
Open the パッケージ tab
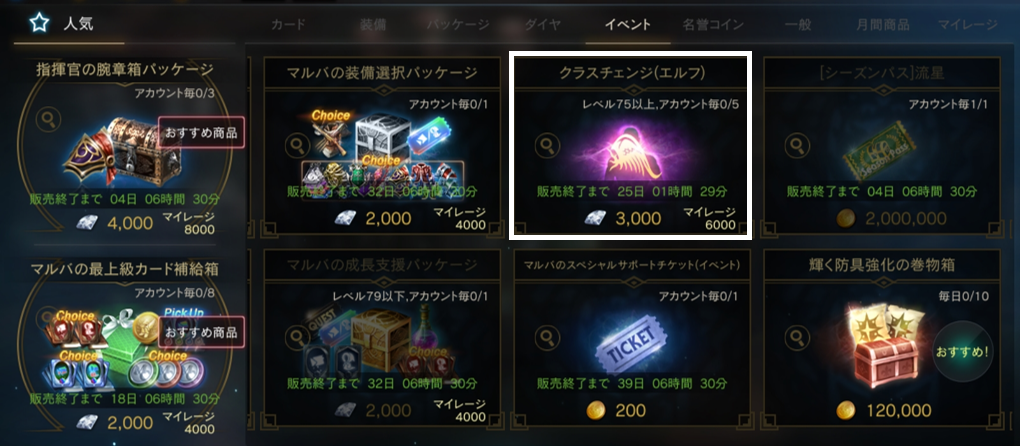(458, 25)
